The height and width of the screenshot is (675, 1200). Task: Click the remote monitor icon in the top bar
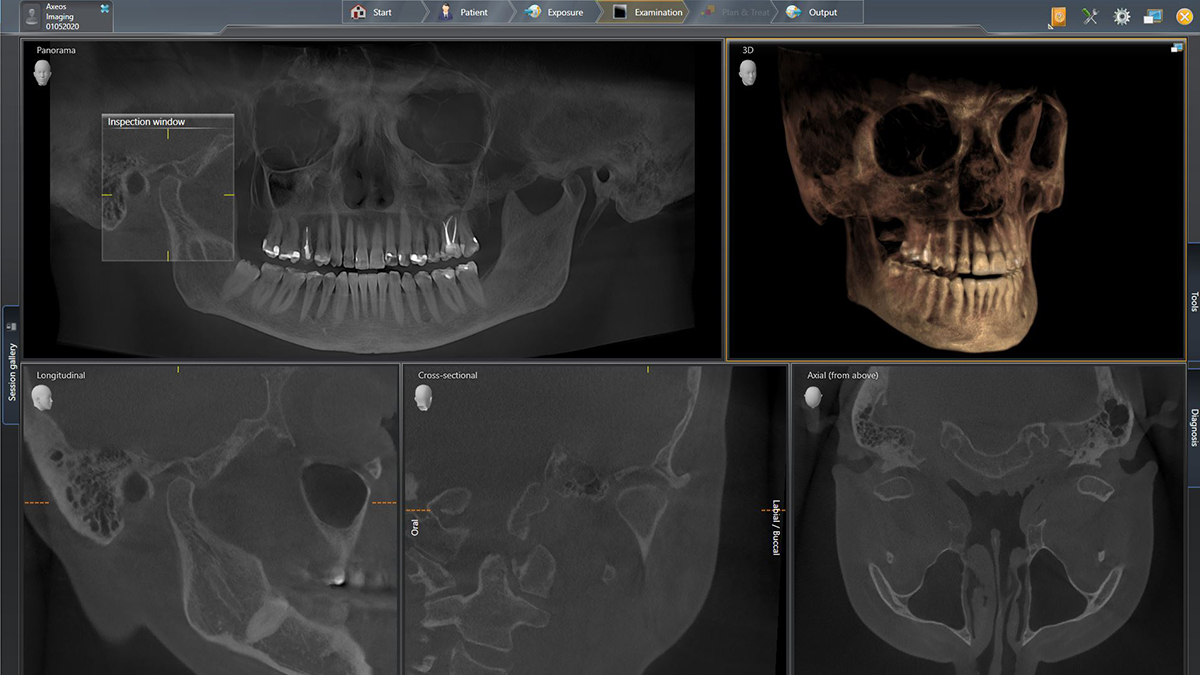coord(1154,16)
